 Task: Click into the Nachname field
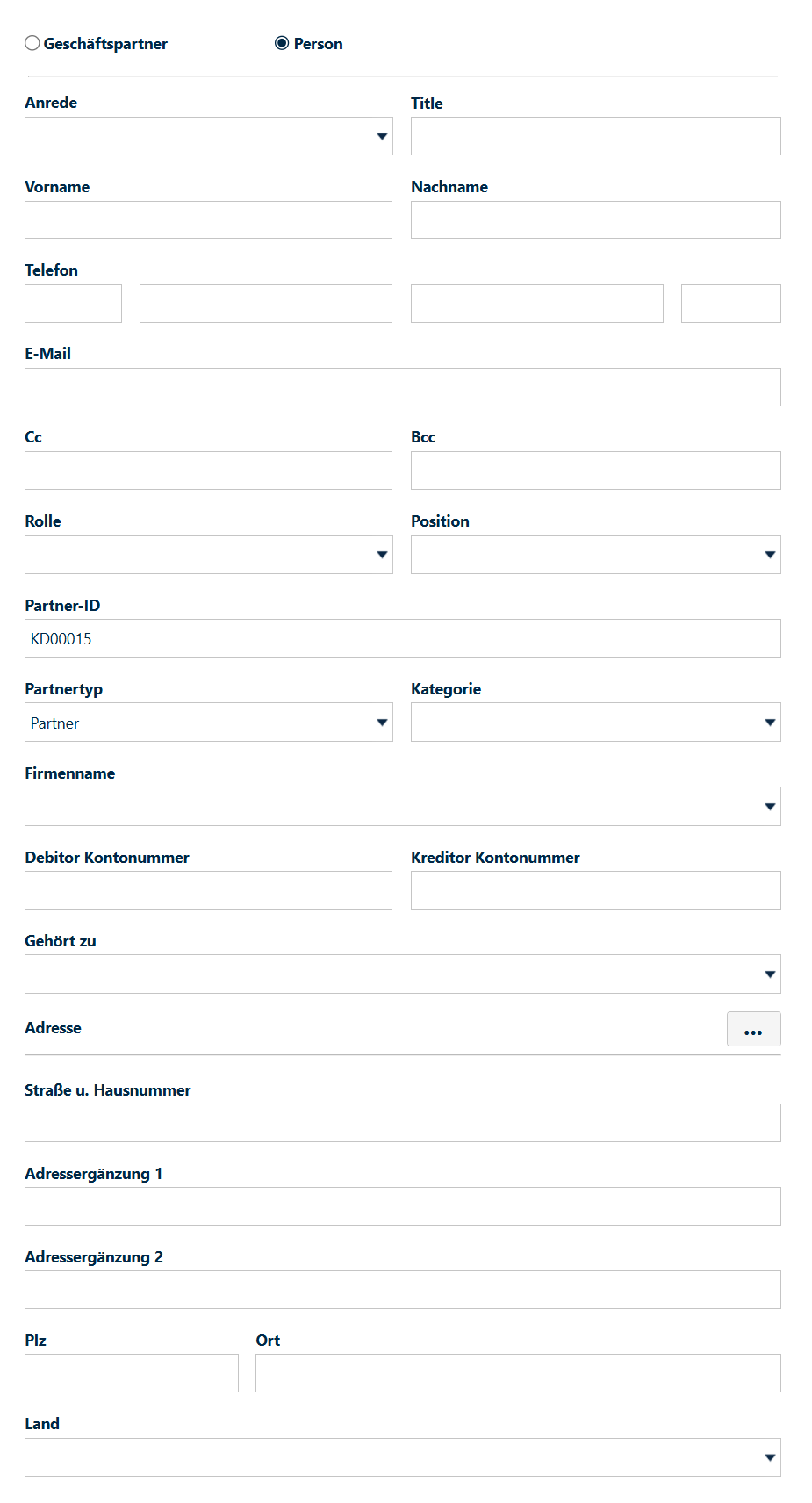click(x=596, y=220)
